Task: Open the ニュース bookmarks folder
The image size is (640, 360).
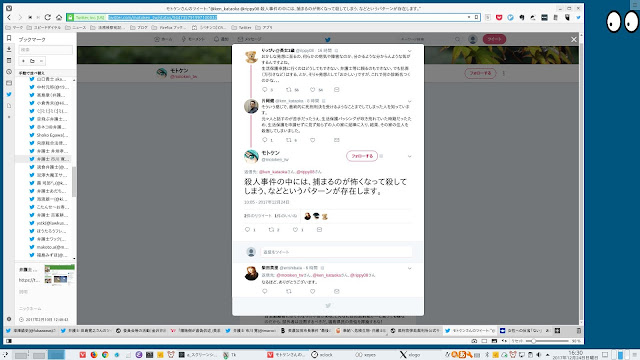Action: coord(76,28)
